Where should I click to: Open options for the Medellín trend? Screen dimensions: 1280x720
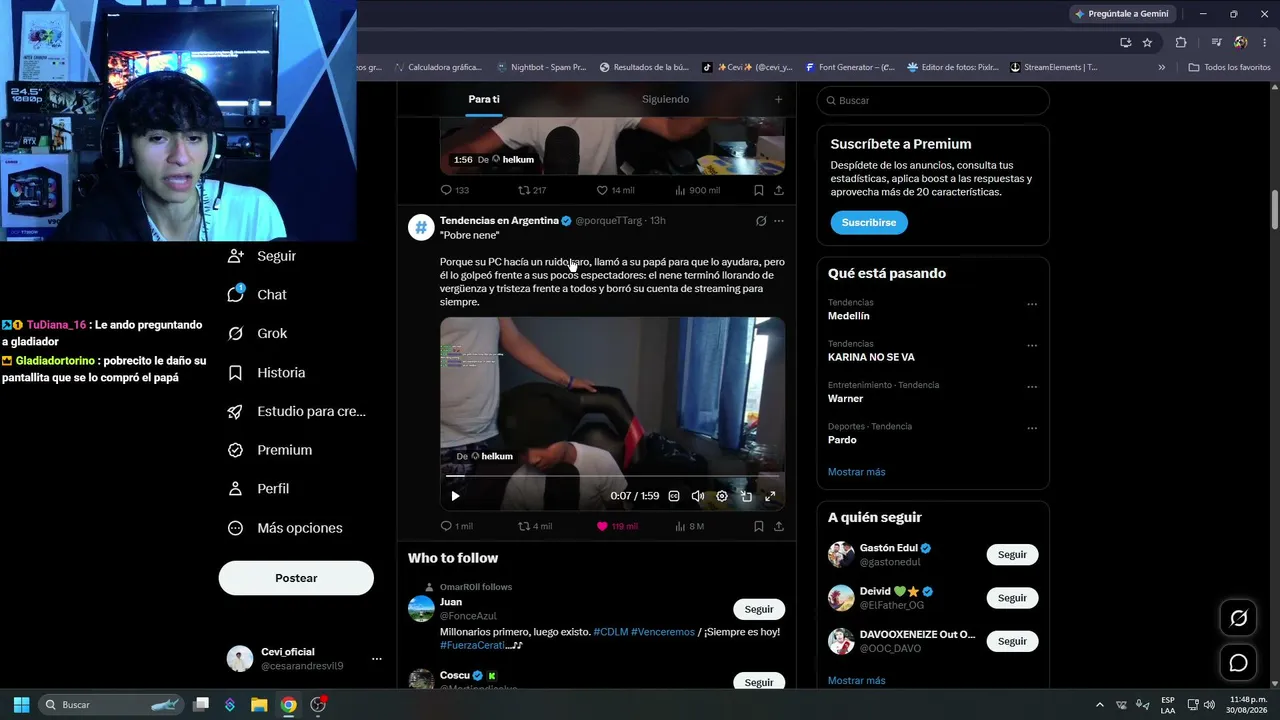(x=1032, y=304)
